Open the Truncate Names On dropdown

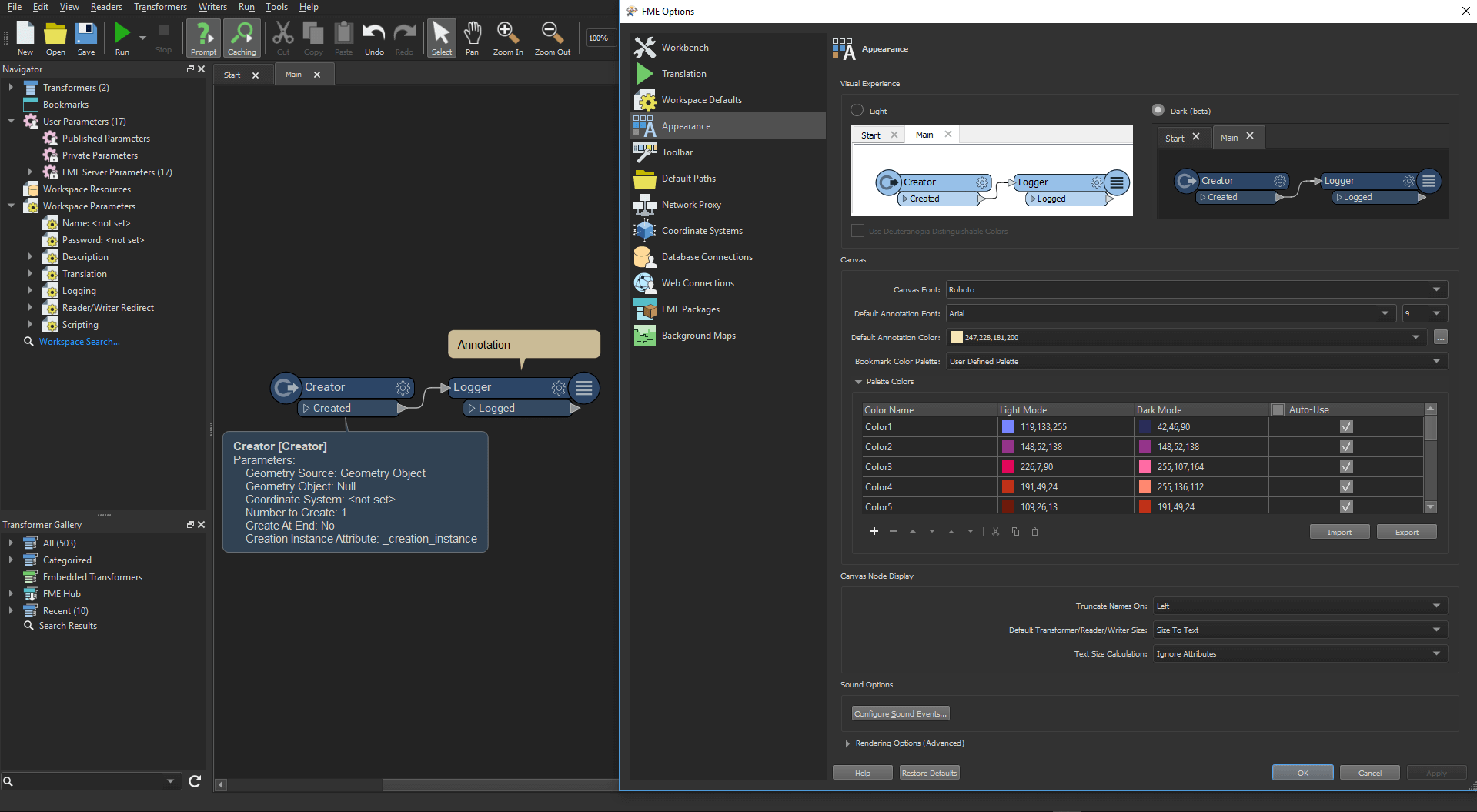1300,606
